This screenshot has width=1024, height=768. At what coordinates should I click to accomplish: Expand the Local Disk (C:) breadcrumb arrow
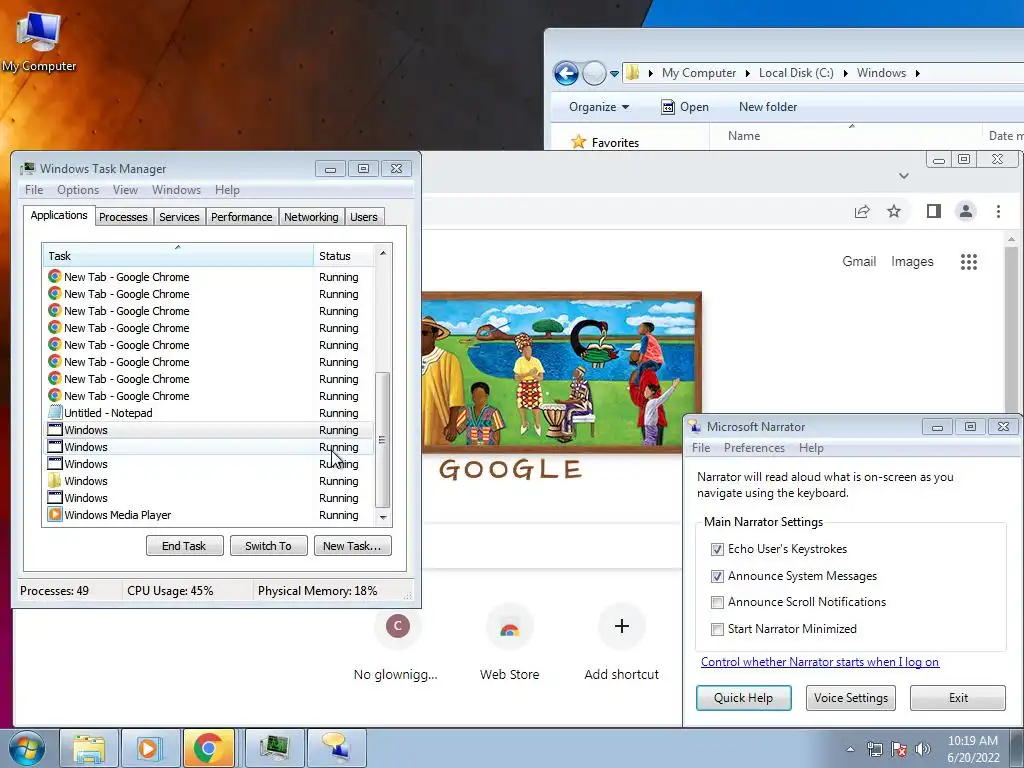coord(846,73)
